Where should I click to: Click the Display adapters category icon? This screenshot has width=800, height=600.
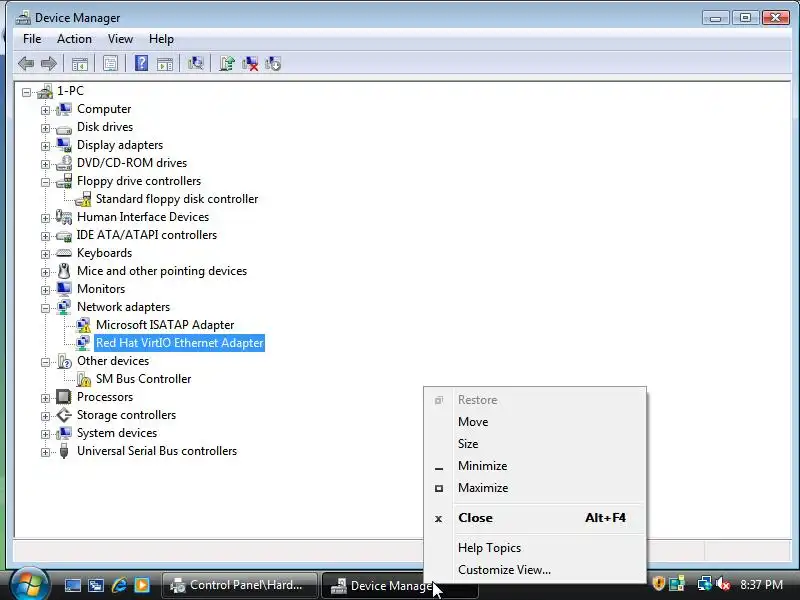(x=64, y=145)
